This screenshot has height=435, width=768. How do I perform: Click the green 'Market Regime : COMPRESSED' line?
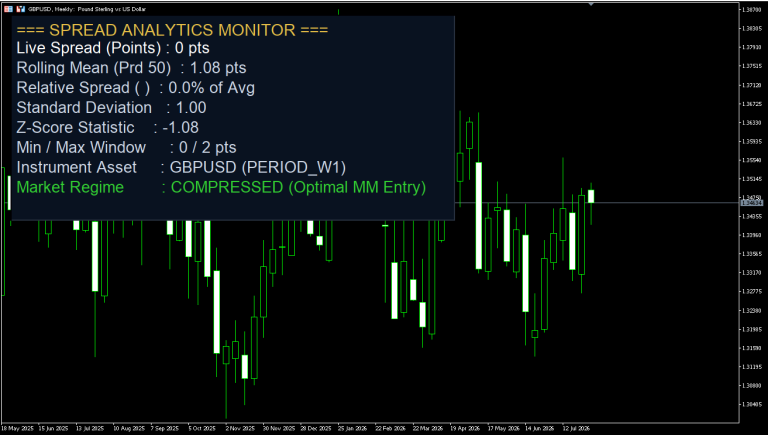tap(221, 187)
